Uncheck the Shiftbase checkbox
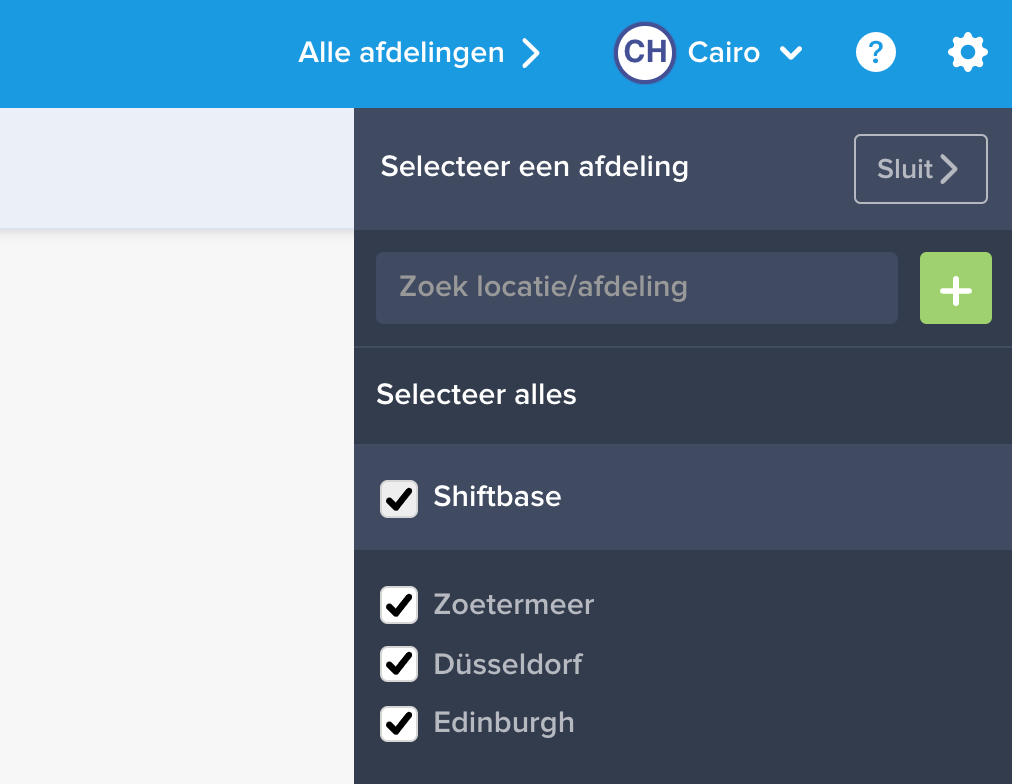This screenshot has width=1012, height=784. pyautogui.click(x=399, y=497)
